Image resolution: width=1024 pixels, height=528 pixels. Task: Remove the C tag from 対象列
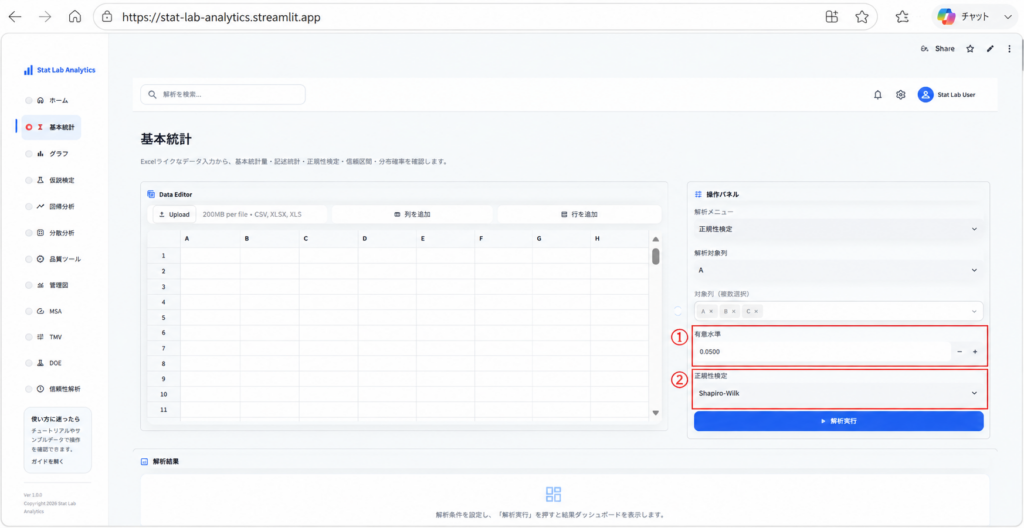[x=756, y=312]
